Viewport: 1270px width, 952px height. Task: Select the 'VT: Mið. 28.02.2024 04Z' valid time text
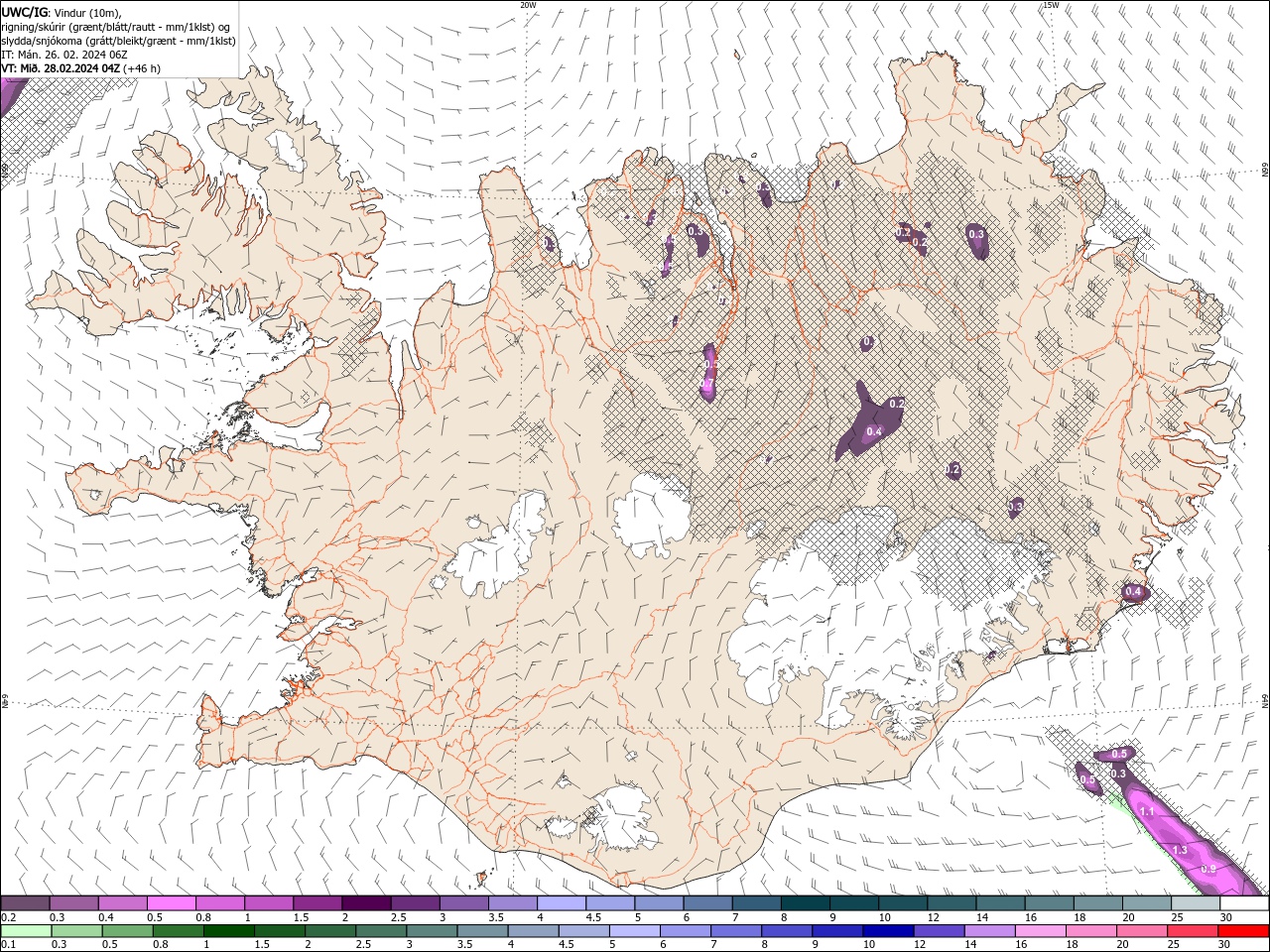click(x=61, y=68)
